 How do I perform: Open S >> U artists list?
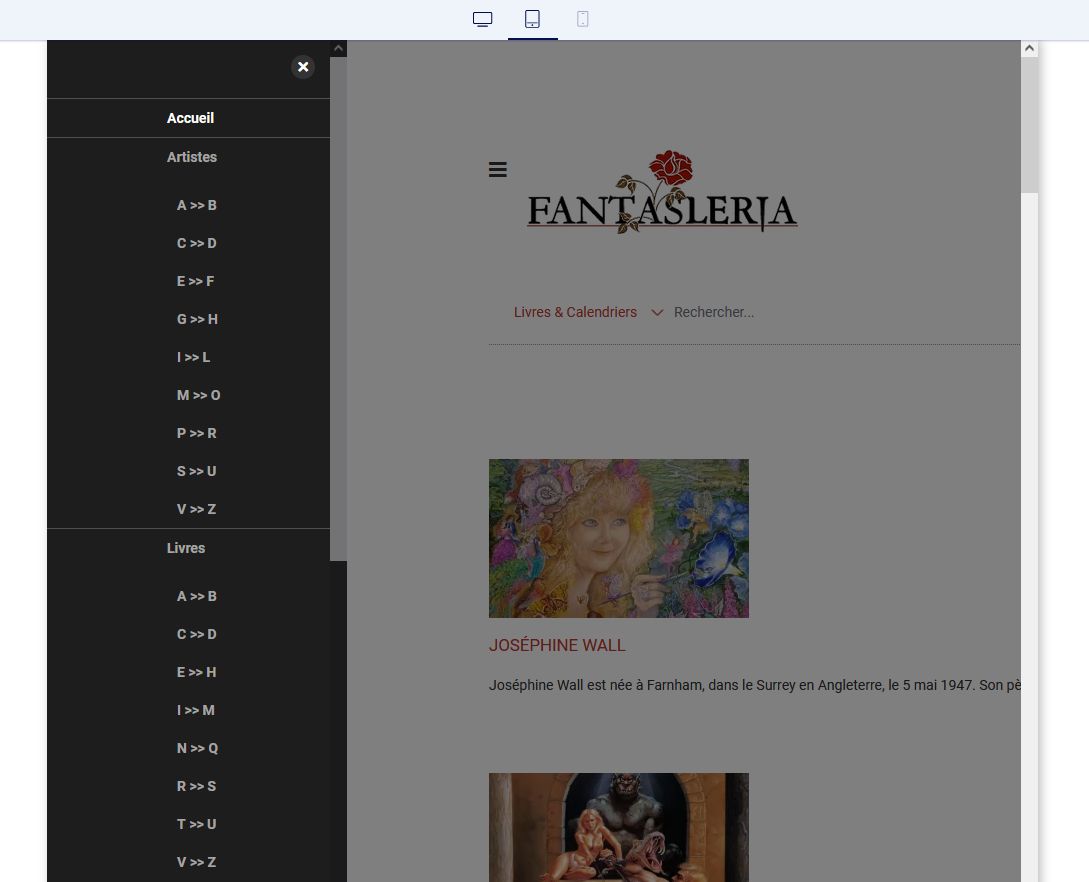click(x=197, y=472)
